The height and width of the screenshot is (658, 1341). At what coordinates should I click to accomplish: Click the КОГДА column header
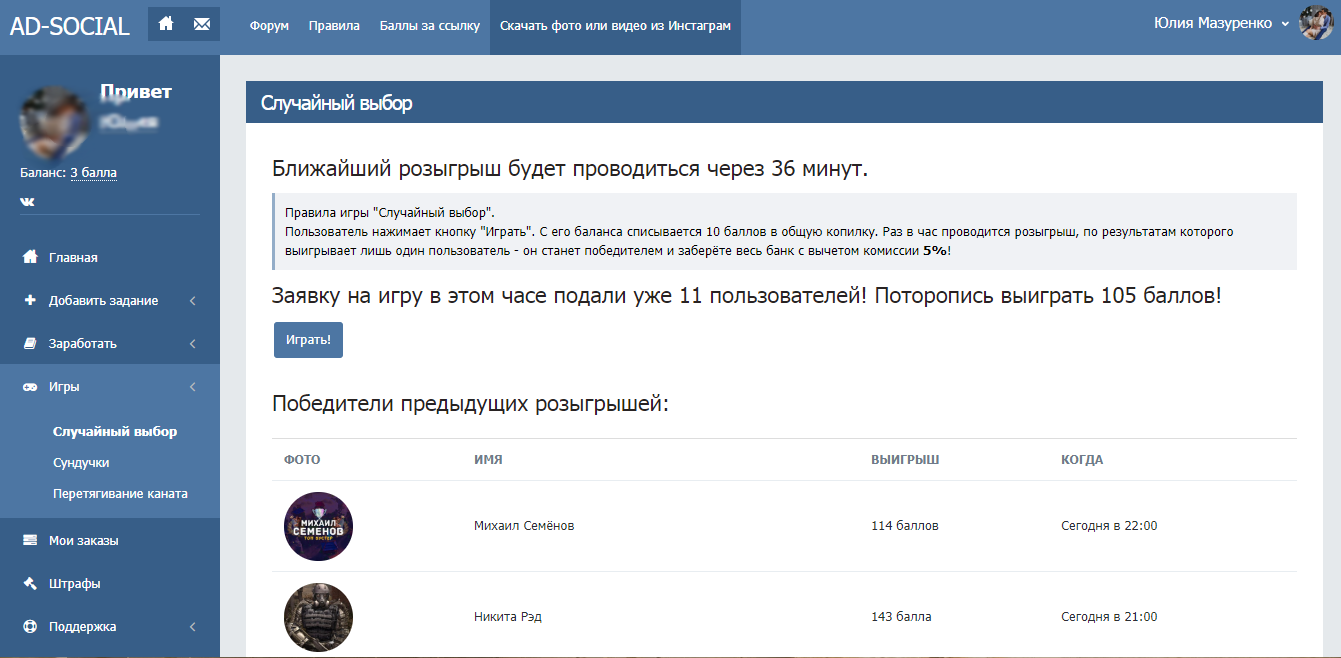(x=1082, y=460)
